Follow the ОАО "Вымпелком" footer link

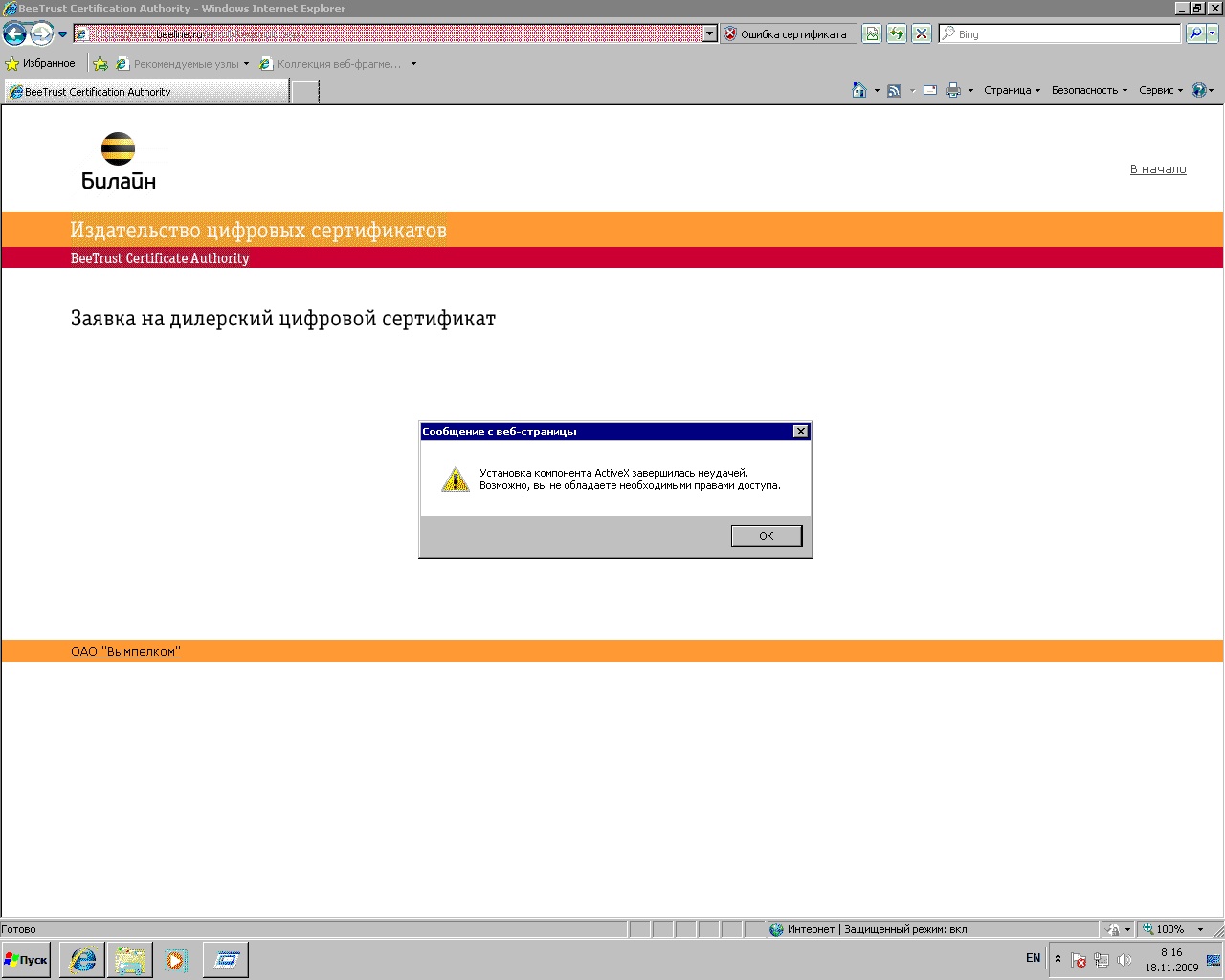125,652
